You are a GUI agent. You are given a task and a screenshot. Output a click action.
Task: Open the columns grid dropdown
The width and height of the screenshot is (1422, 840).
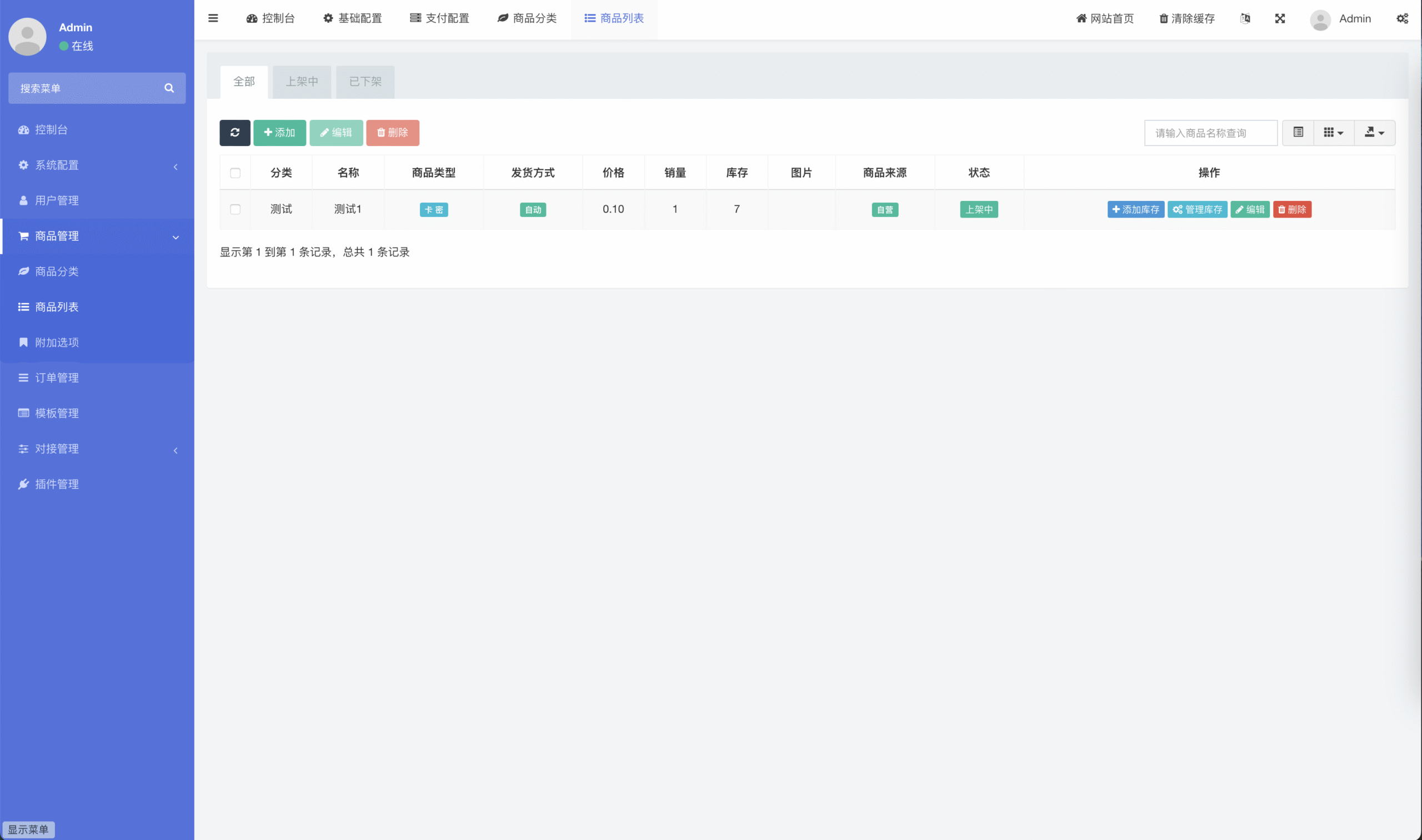pos(1333,133)
